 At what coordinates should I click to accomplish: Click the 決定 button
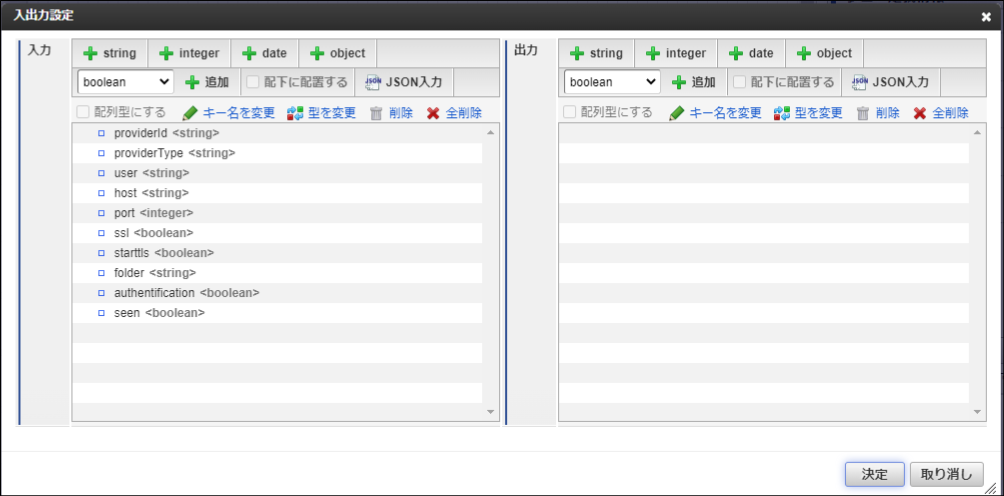coord(875,474)
